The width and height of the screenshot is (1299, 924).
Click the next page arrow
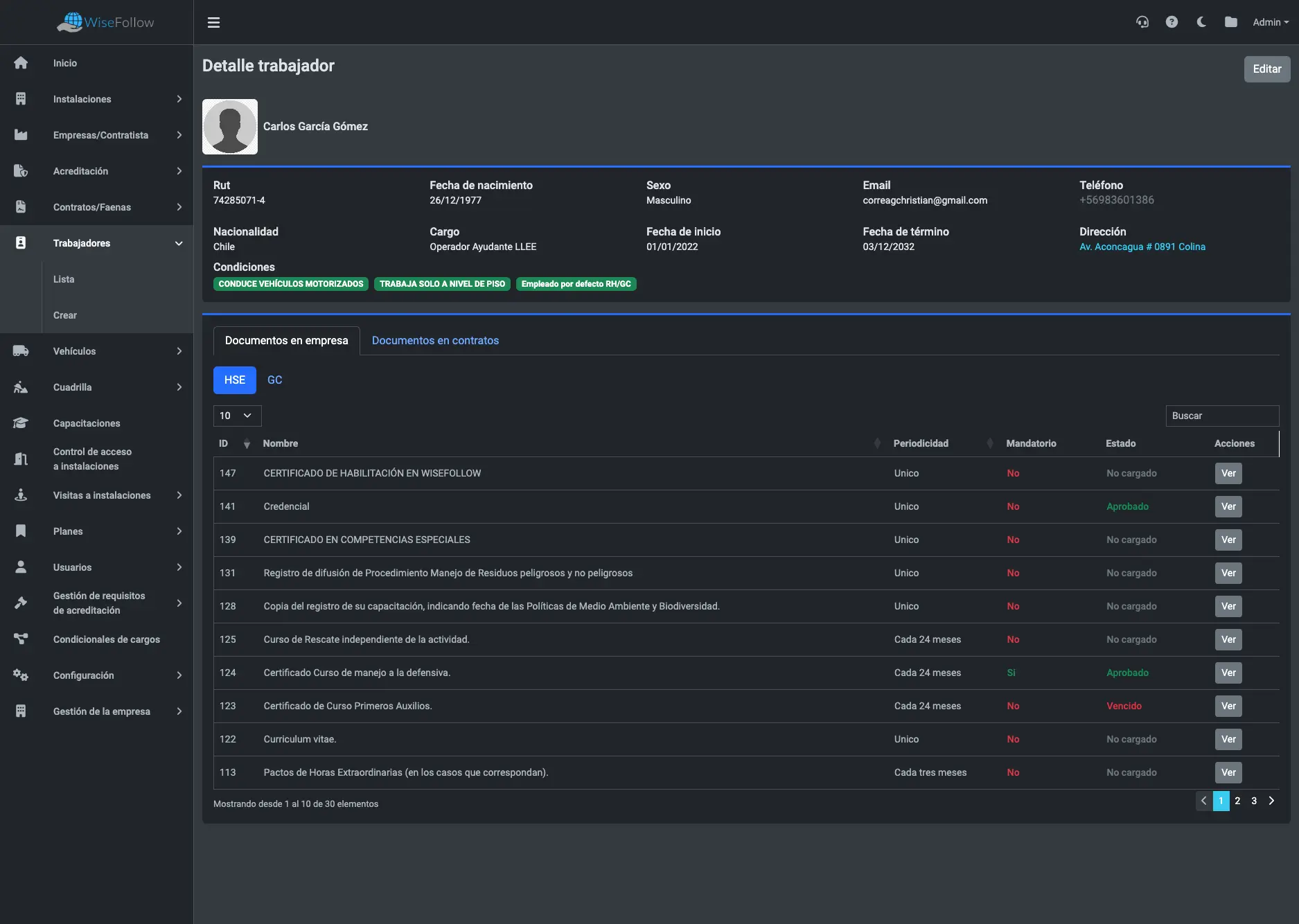[1271, 801]
